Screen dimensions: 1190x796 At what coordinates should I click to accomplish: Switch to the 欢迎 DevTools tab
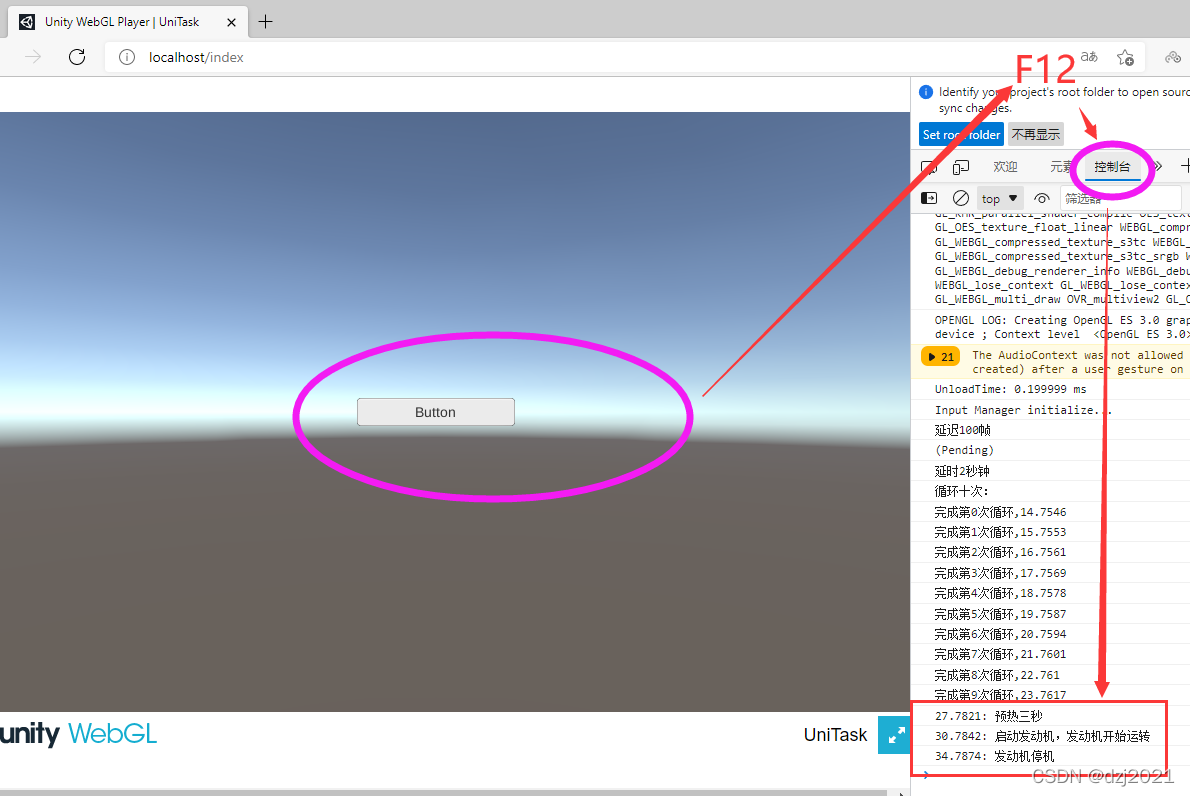coord(1006,167)
